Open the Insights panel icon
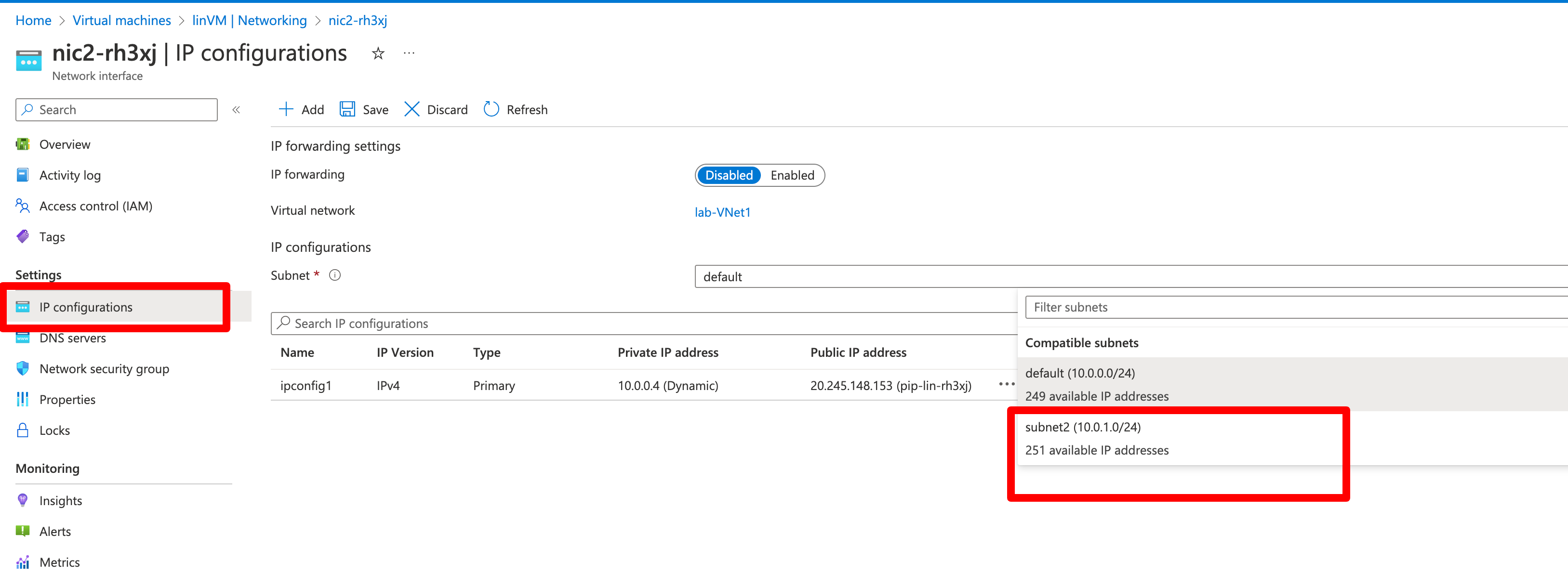Viewport: 1568px width, 573px height. pyautogui.click(x=23, y=500)
